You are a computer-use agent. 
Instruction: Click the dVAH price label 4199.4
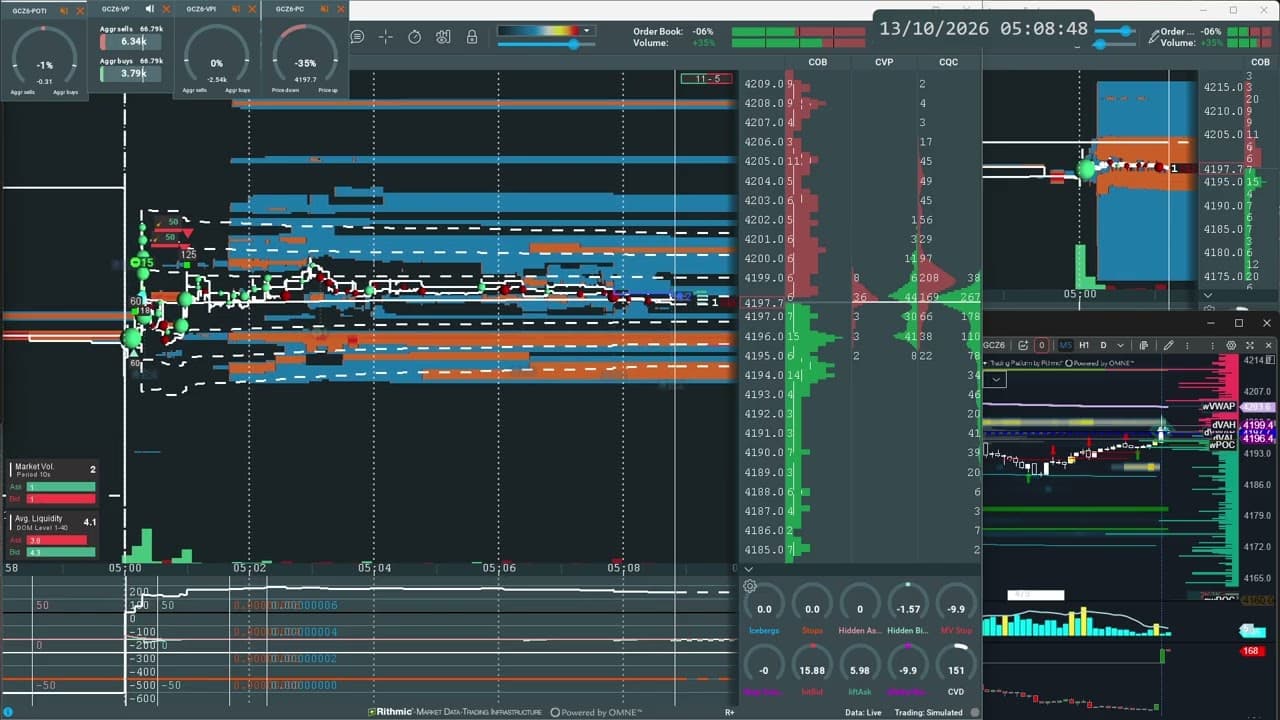[1258, 425]
